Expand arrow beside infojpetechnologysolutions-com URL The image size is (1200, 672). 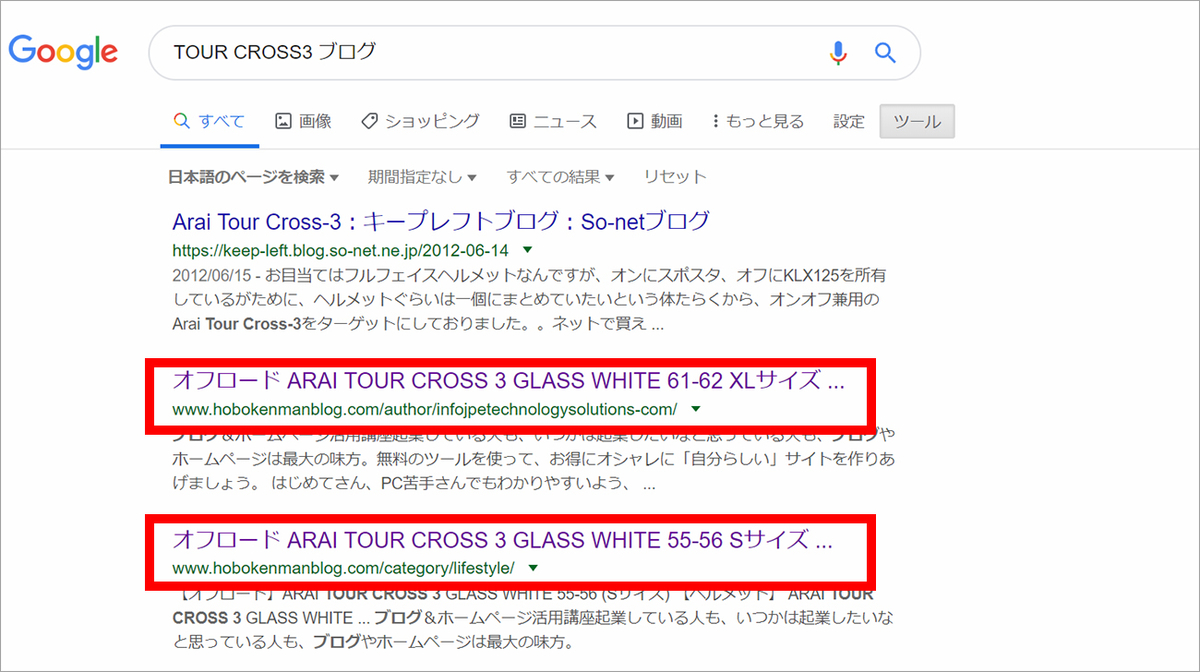[696, 409]
